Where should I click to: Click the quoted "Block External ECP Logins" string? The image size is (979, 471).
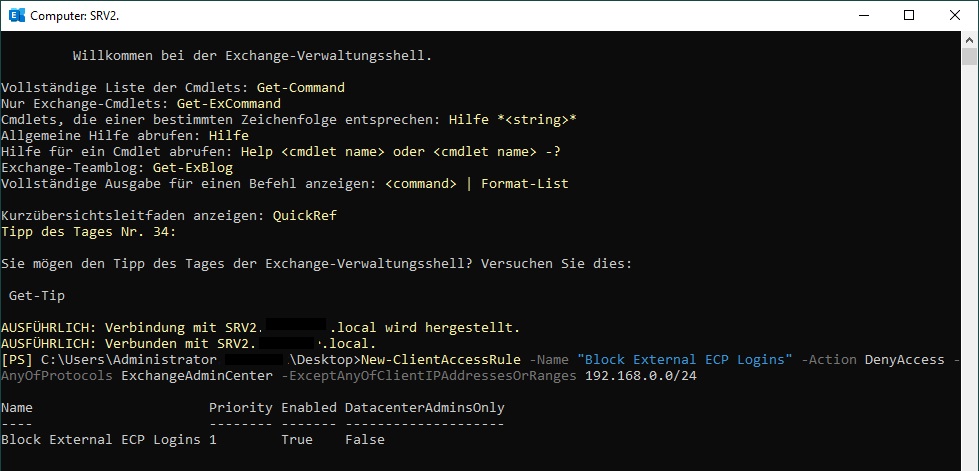pos(685,359)
